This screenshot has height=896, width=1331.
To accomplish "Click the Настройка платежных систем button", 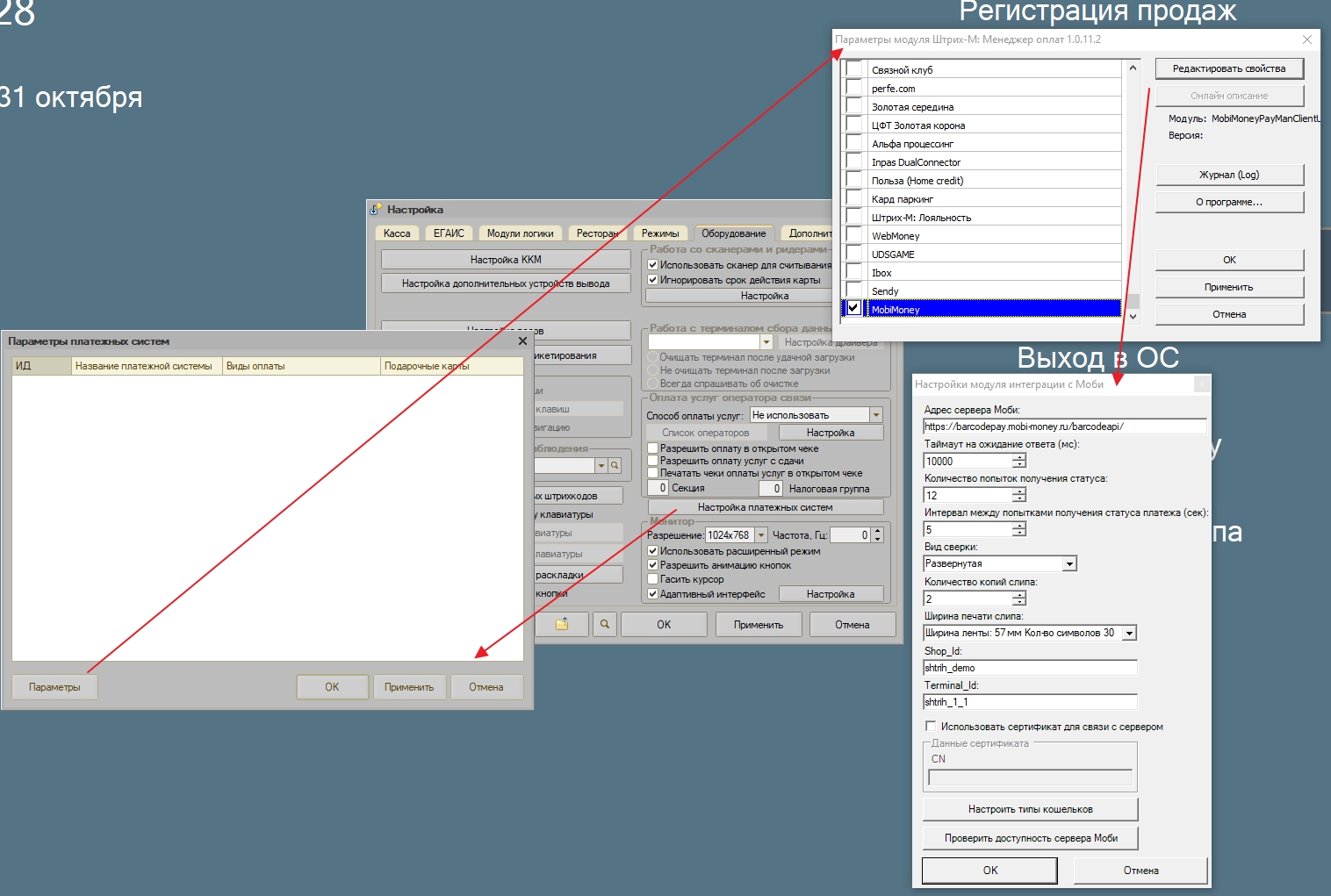I will pos(765,507).
